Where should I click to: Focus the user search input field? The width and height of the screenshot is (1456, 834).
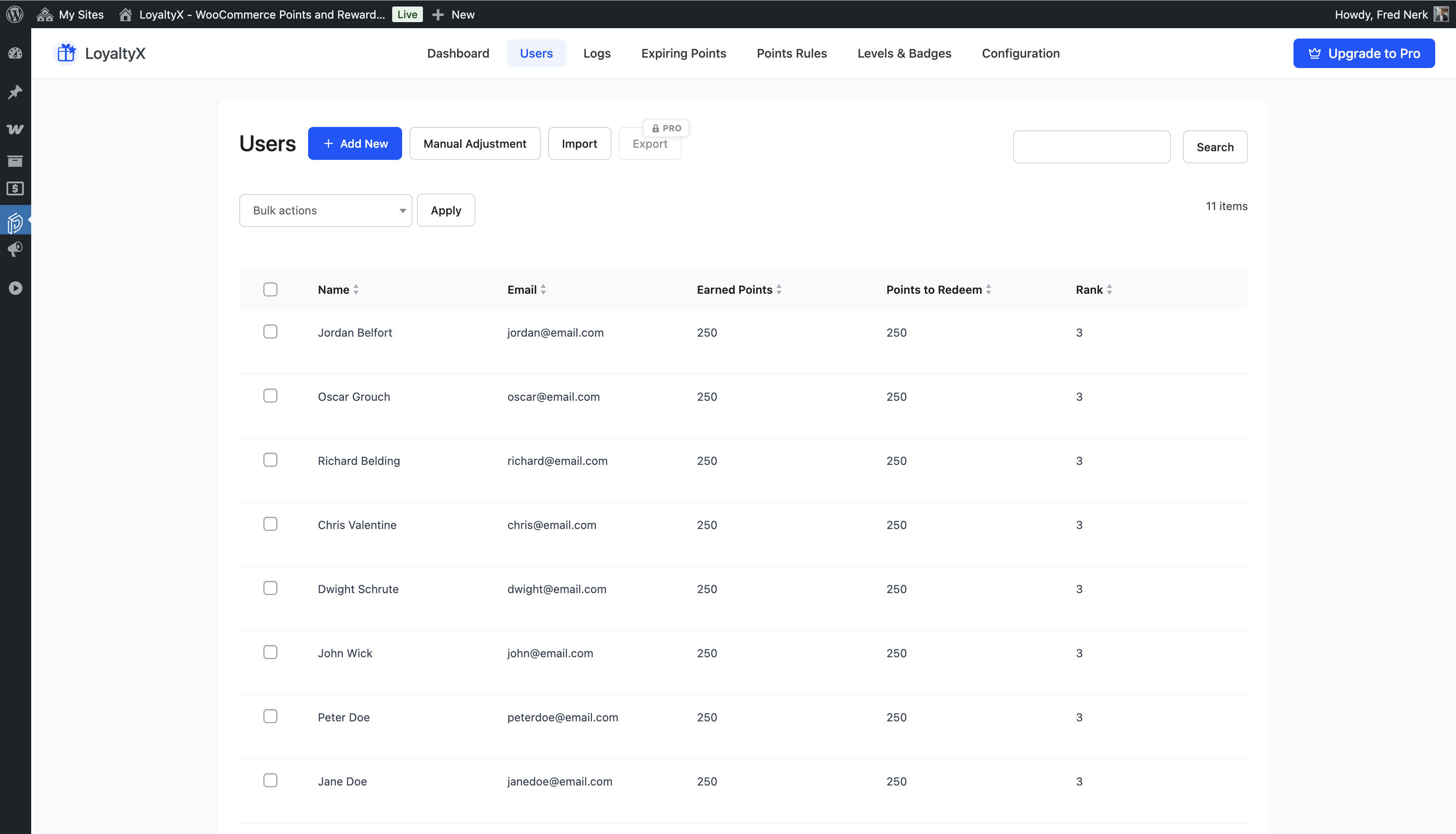pos(1091,147)
